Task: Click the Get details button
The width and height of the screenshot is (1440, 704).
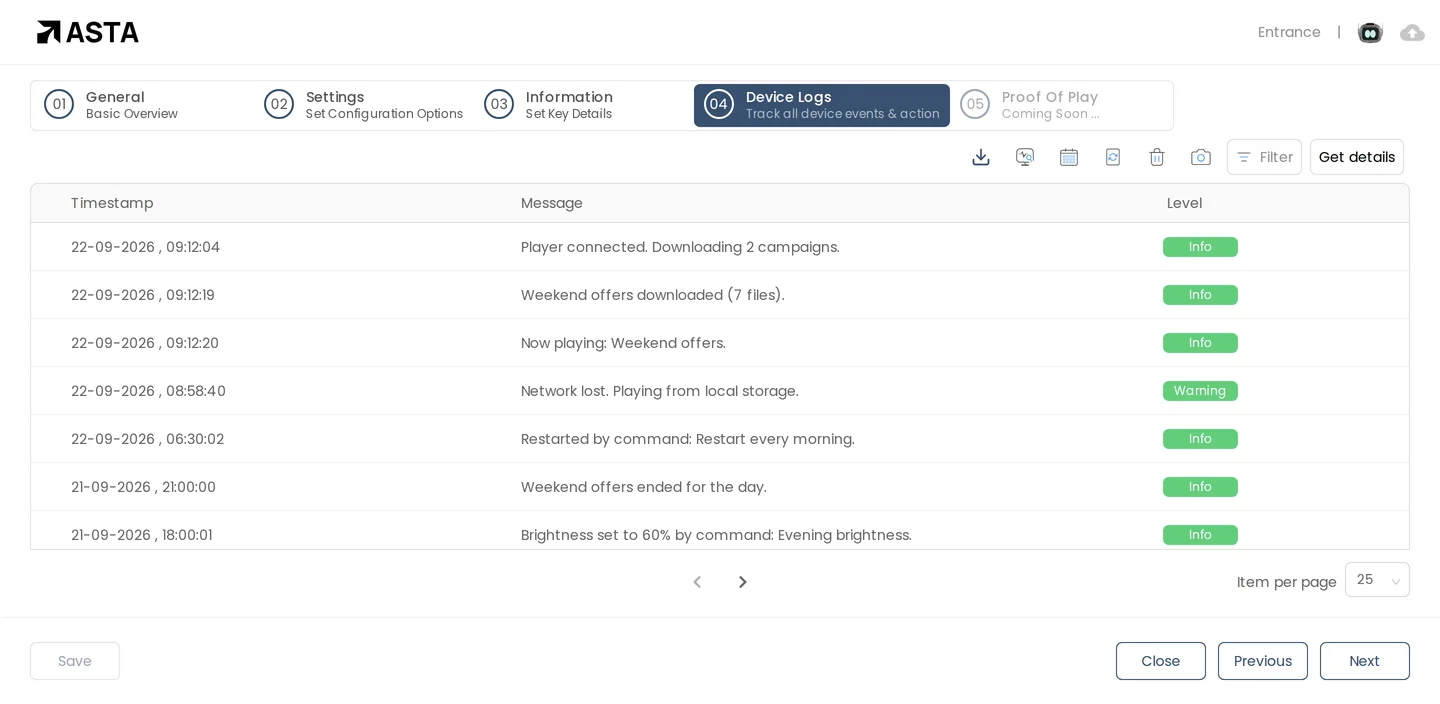Action: coord(1356,157)
